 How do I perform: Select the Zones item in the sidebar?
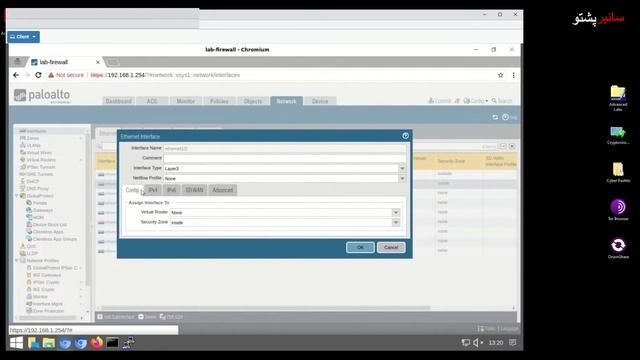pyautogui.click(x=33, y=138)
